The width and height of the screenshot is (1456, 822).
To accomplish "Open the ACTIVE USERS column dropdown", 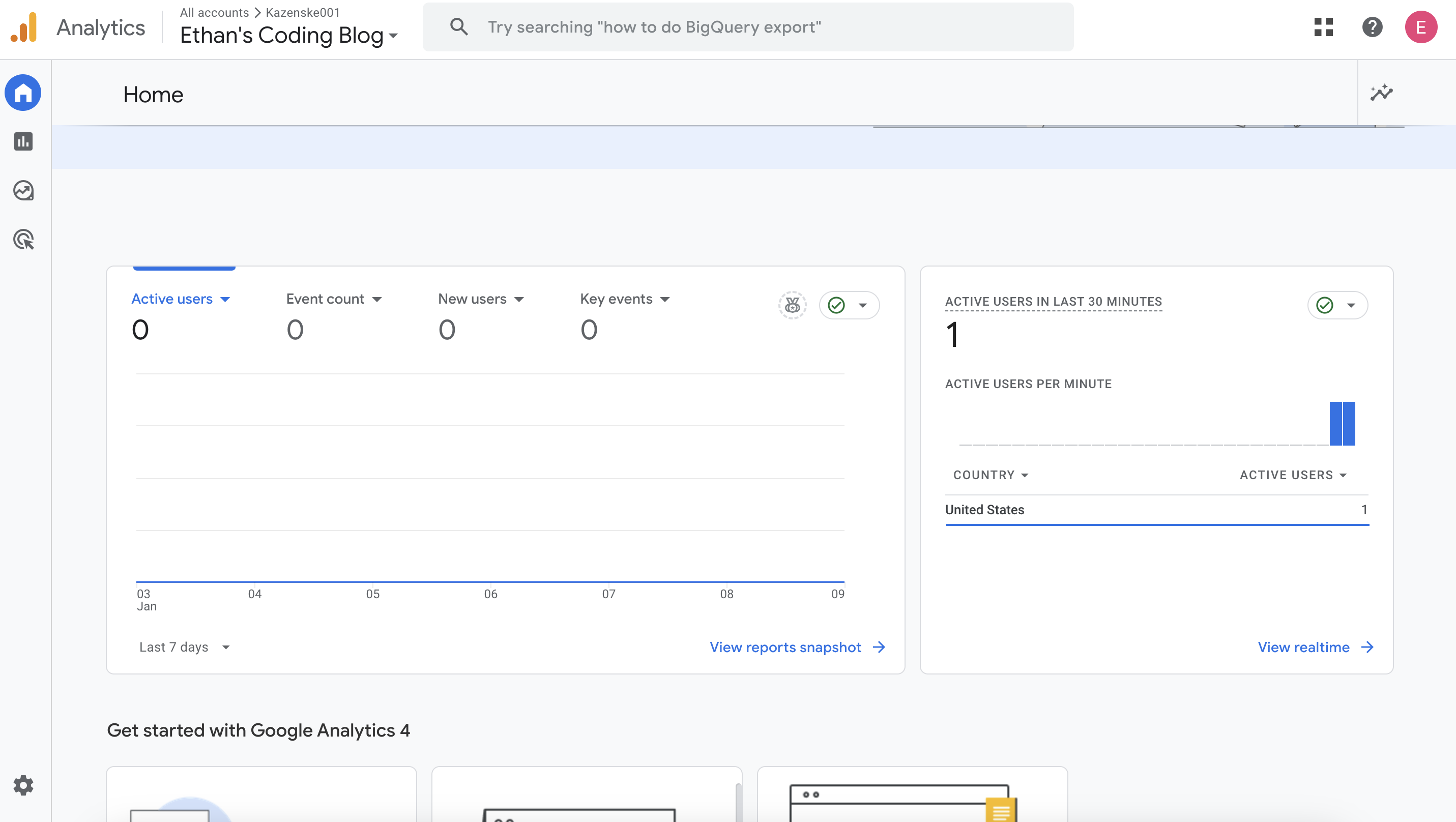I will click(x=1293, y=475).
